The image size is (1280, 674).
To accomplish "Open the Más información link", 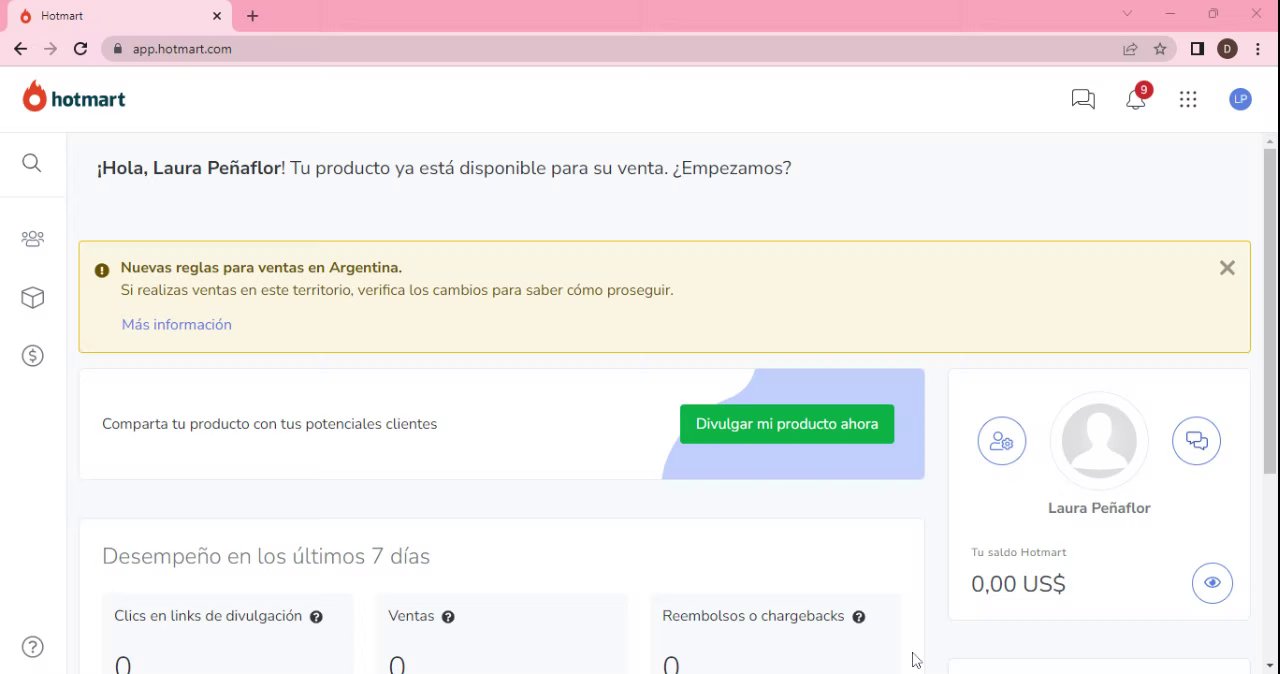I will (176, 324).
